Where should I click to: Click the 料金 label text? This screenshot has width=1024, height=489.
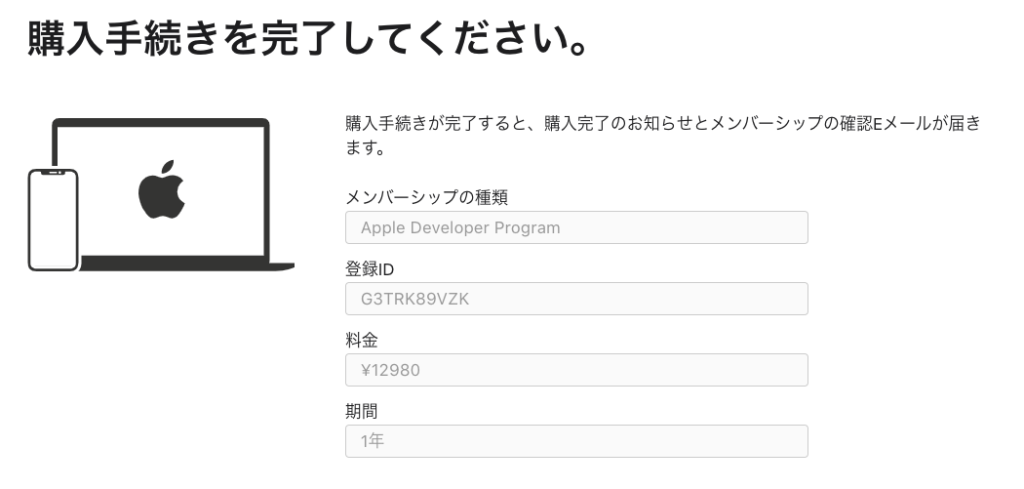tap(360, 339)
